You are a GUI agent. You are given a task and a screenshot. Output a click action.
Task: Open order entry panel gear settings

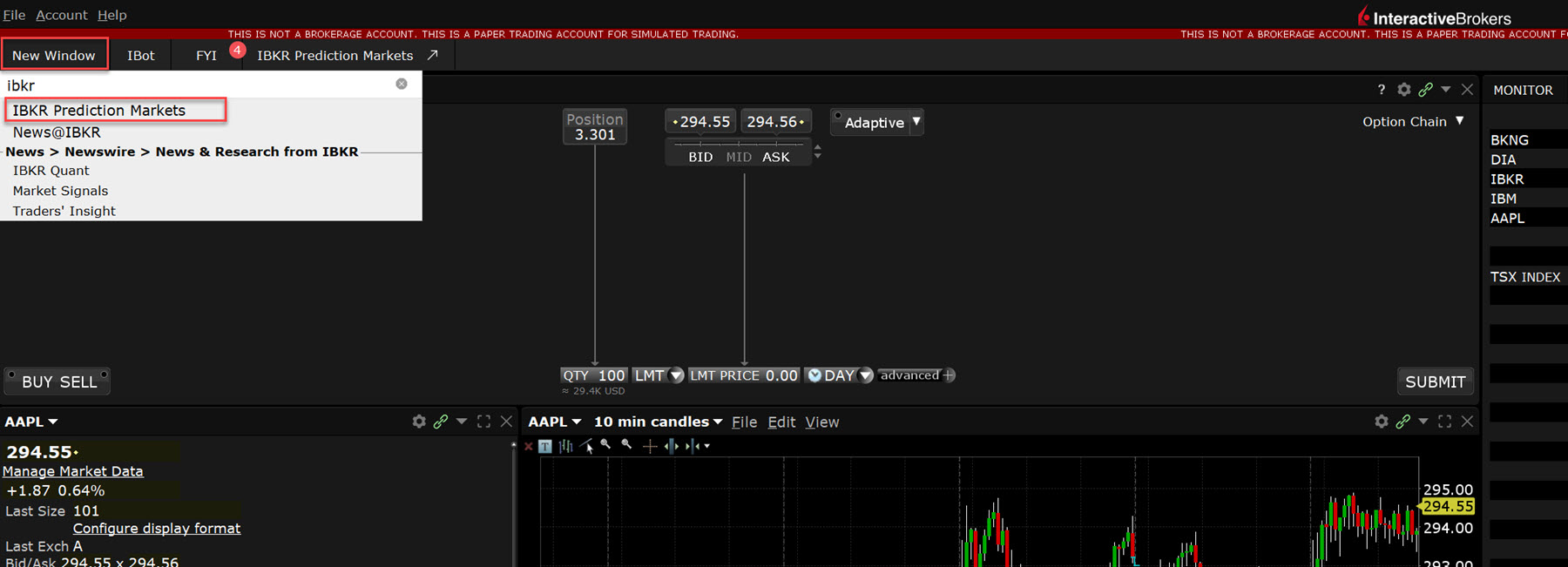[1403, 90]
